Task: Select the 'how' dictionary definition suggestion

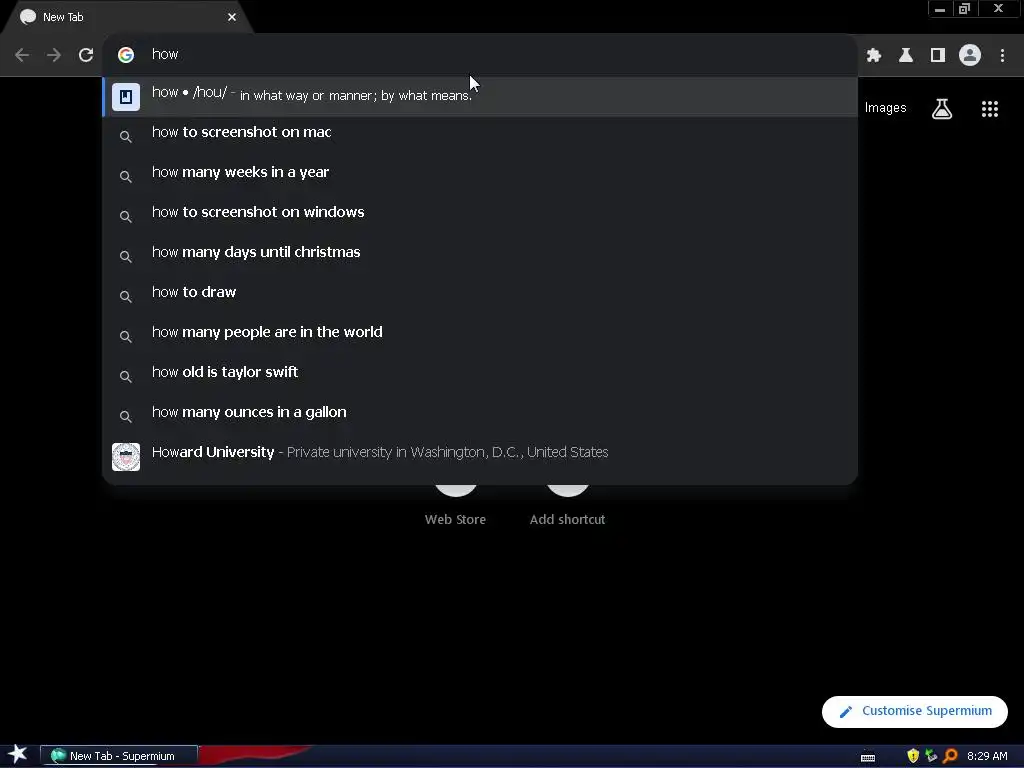Action: [480, 97]
